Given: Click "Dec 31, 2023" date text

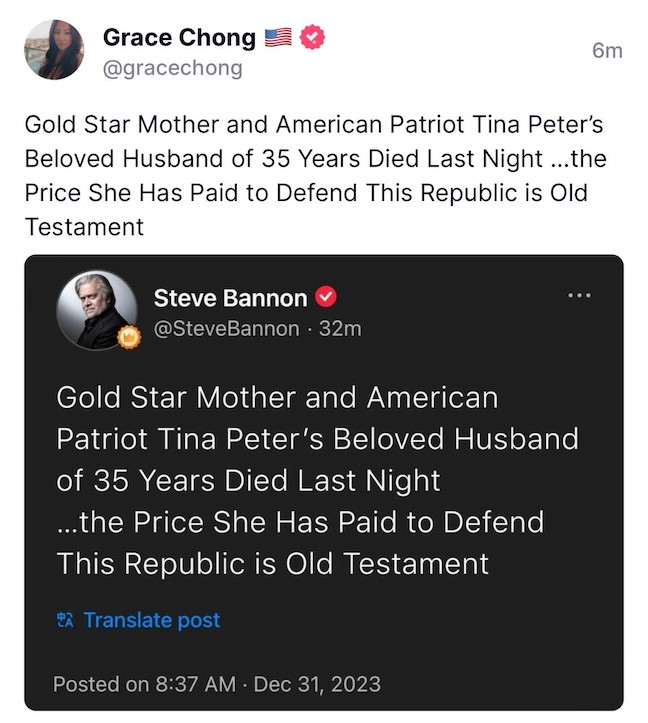Looking at the screenshot, I should coord(317,684).
